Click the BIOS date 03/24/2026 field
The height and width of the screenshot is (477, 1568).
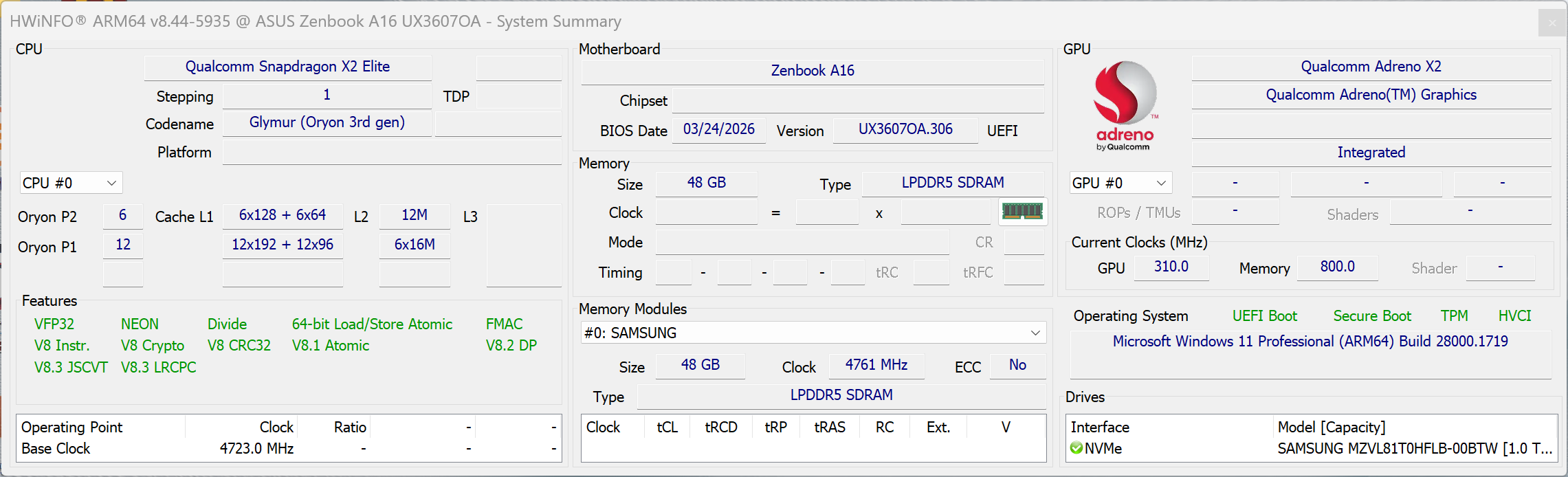click(718, 129)
